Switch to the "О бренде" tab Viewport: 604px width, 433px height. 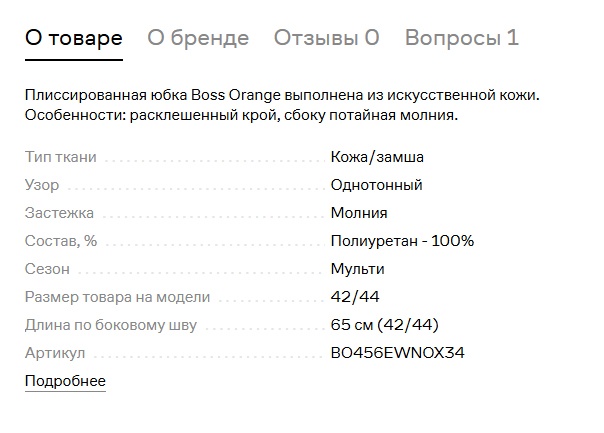click(198, 39)
